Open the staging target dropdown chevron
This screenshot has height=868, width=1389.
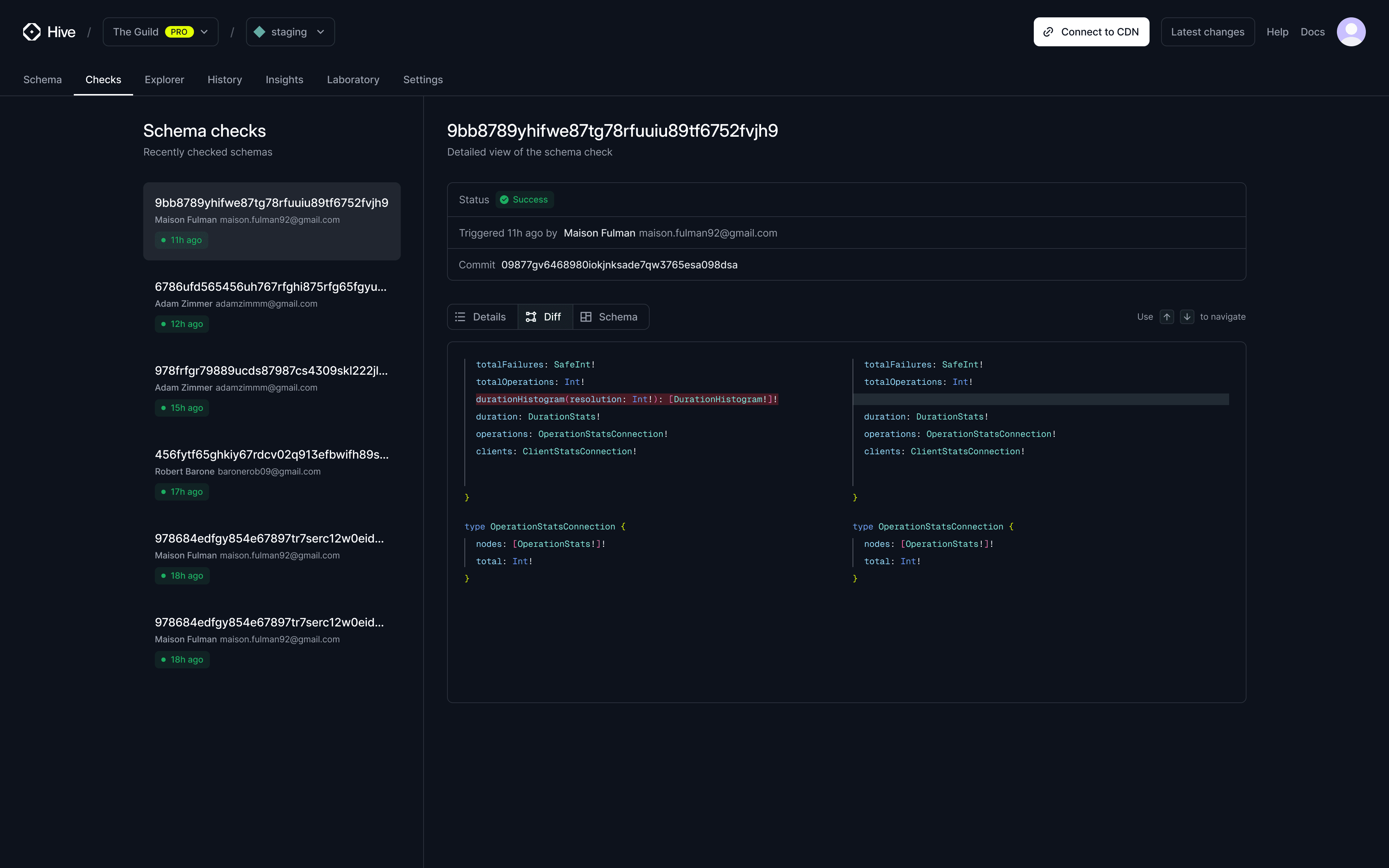(x=321, y=32)
